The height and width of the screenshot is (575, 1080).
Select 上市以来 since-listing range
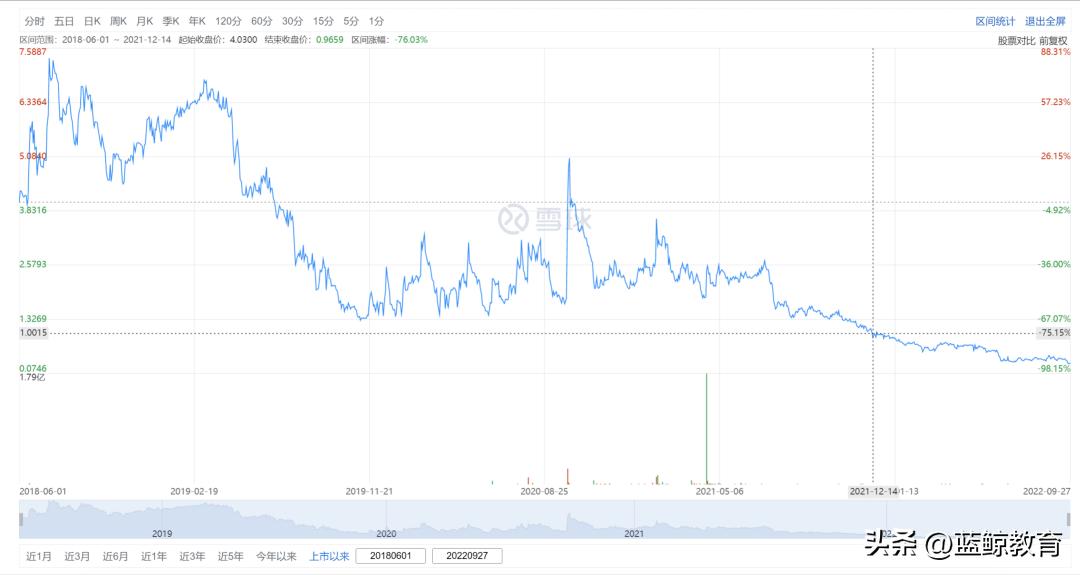(x=329, y=556)
